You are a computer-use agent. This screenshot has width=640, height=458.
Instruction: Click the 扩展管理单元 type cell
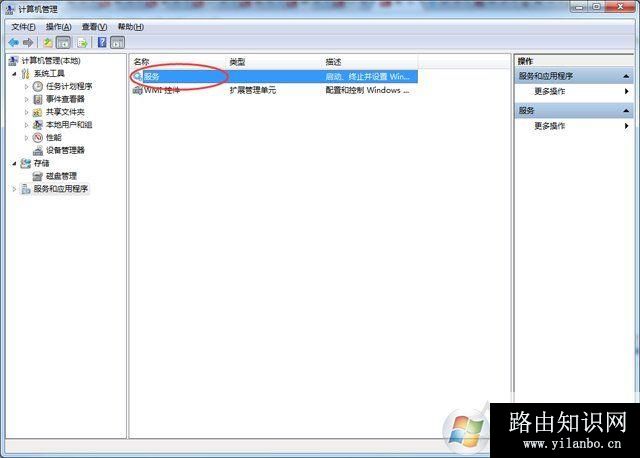[253, 90]
